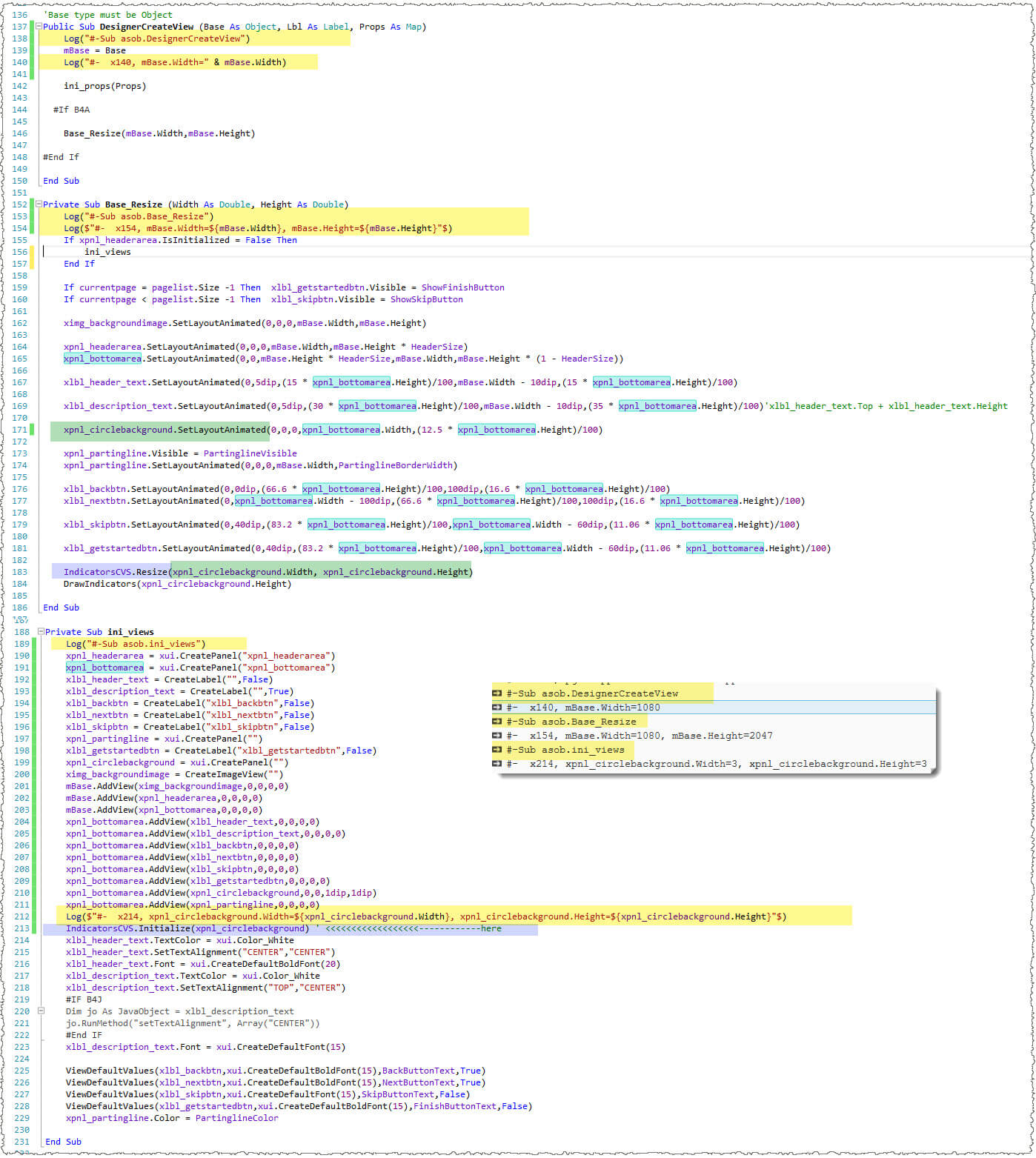This screenshot has width=1036, height=1158.
Task: Click line number 140 in the gutter
Action: coord(19,62)
